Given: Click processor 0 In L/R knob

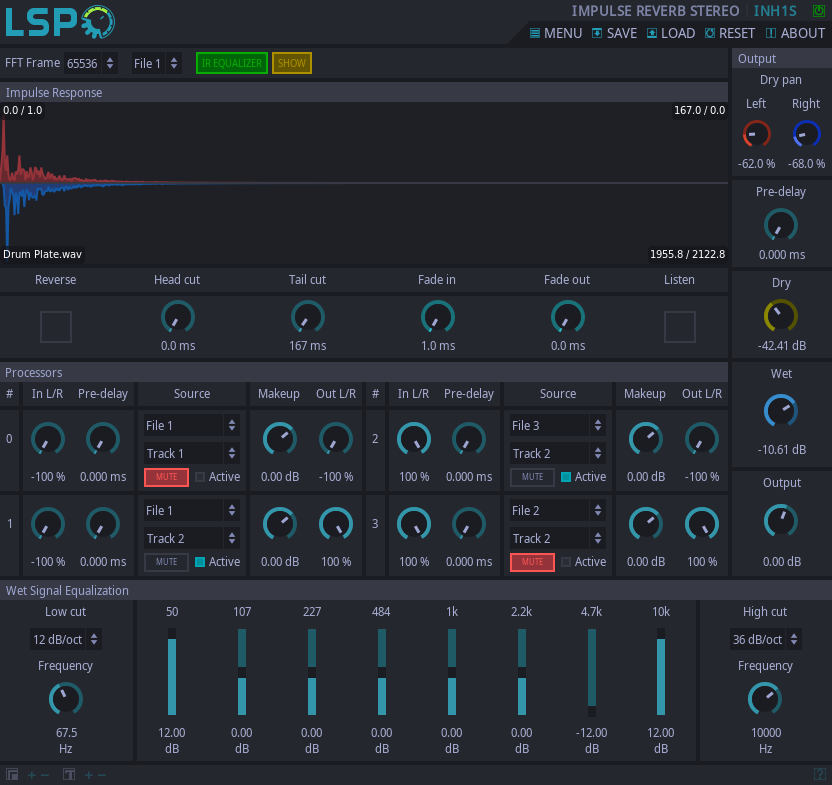Looking at the screenshot, I should coord(48,439).
